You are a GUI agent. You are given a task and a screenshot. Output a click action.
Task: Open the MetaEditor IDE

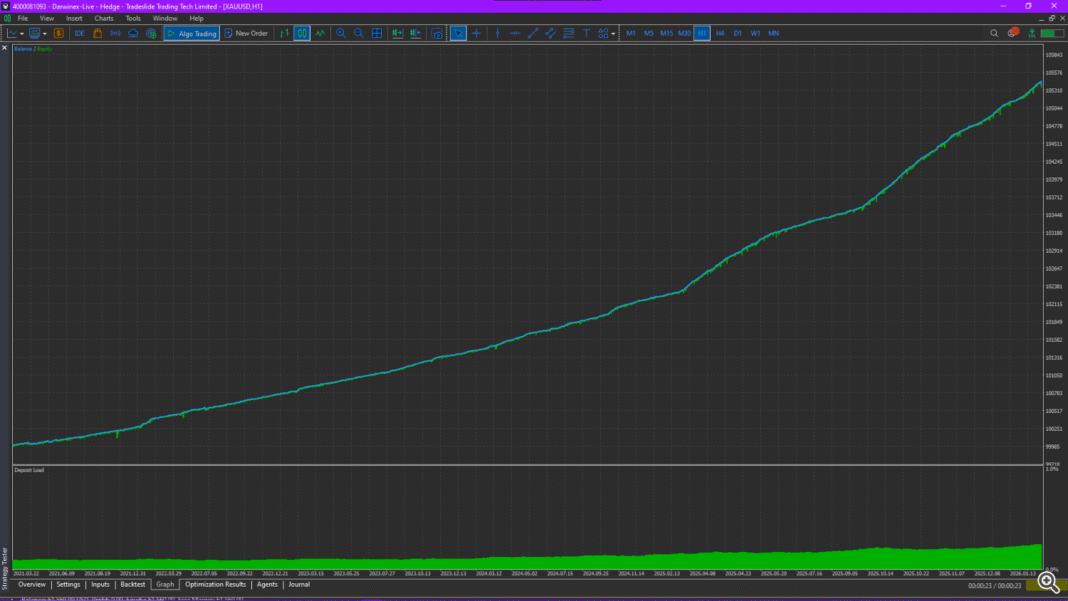tap(80, 33)
